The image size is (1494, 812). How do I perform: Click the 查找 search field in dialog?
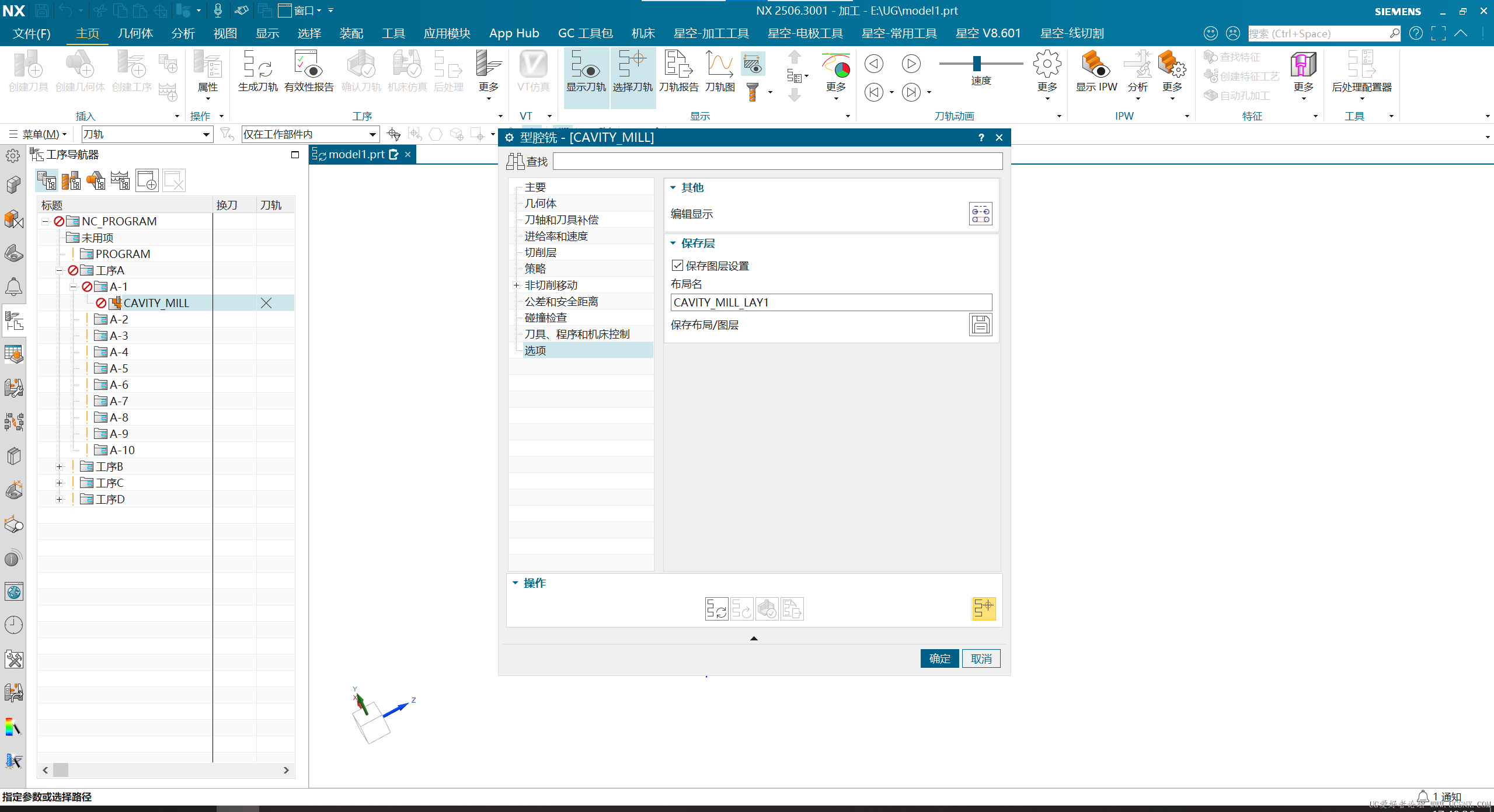coord(778,161)
